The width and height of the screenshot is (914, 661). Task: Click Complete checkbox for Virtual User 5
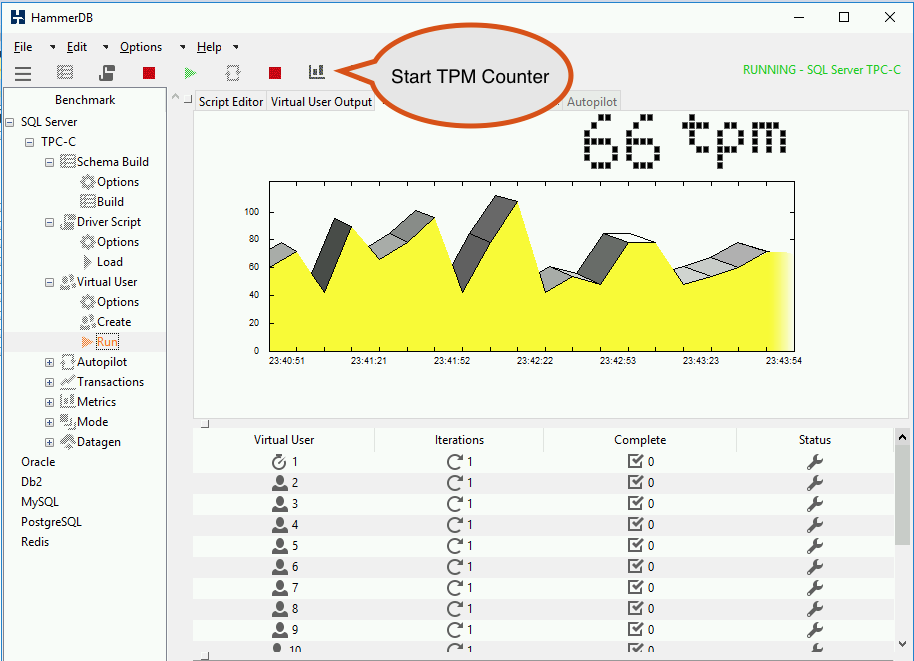[635, 546]
